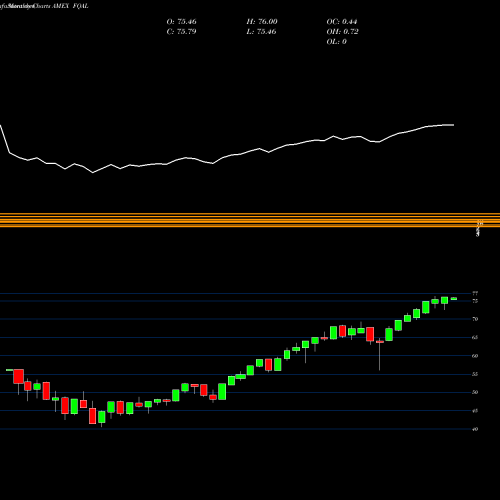500x500 pixels.
Task: Click the OC: 0.44 reading
Action: click(x=342, y=22)
